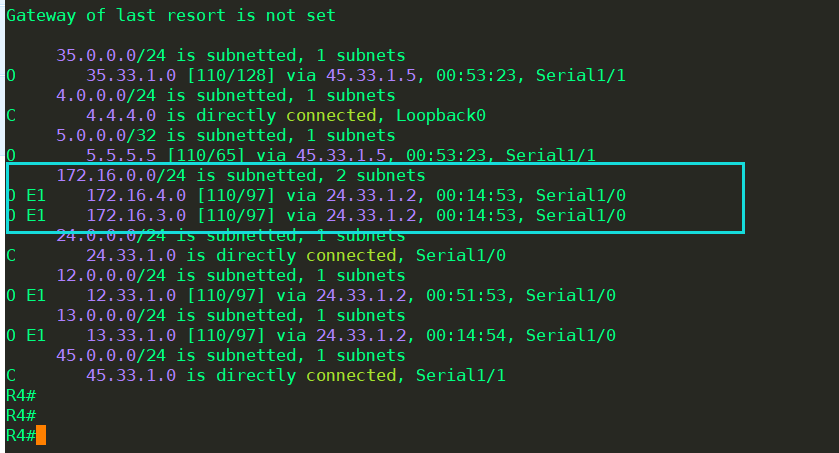Click the 00:51:53 timer on 12.33.1.0 line
Image resolution: width=839 pixels, height=453 pixels.
[x=466, y=295]
